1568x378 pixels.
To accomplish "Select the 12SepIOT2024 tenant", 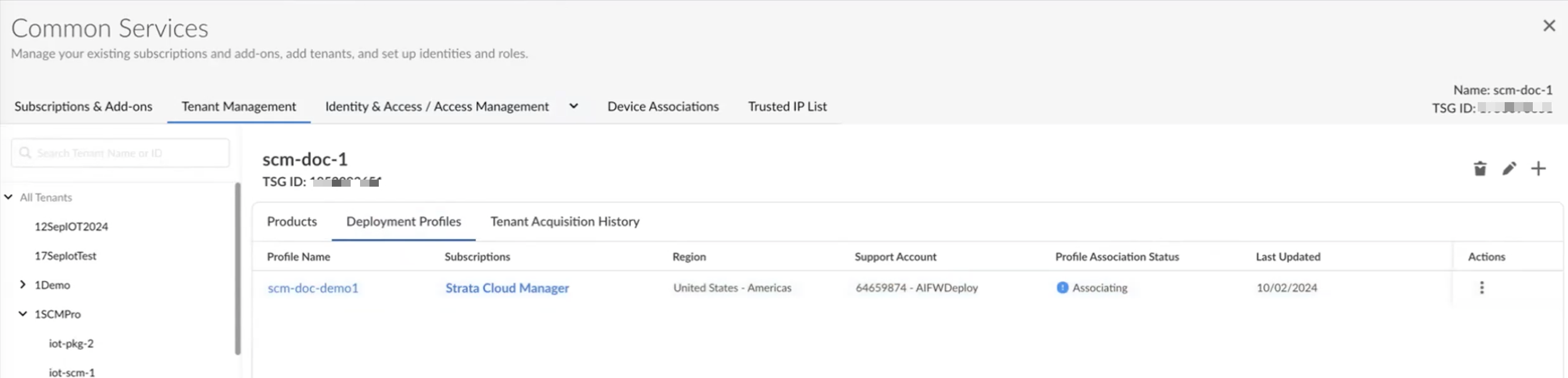I will point(71,227).
